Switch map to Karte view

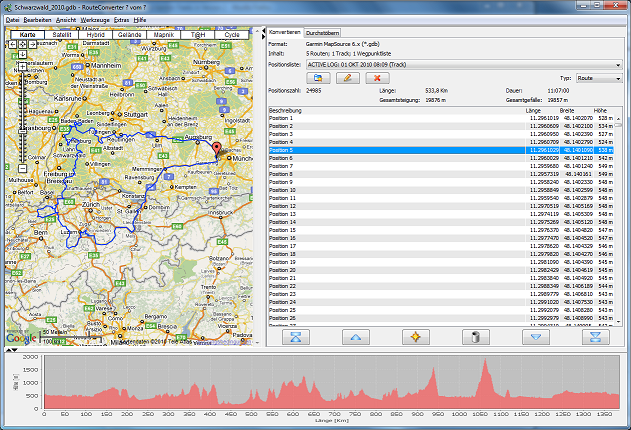click(x=27, y=35)
